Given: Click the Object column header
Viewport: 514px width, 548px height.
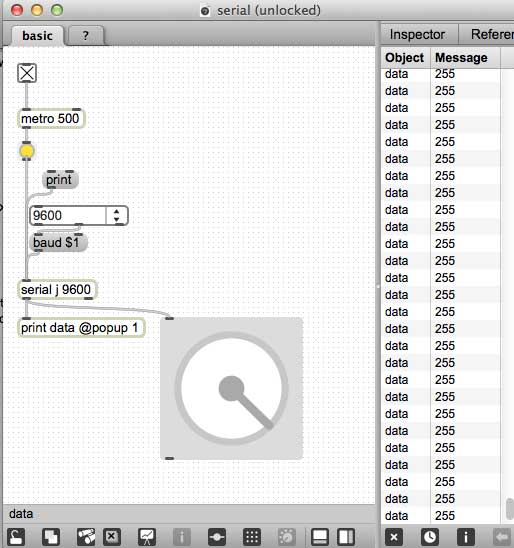Looking at the screenshot, I should [405, 58].
